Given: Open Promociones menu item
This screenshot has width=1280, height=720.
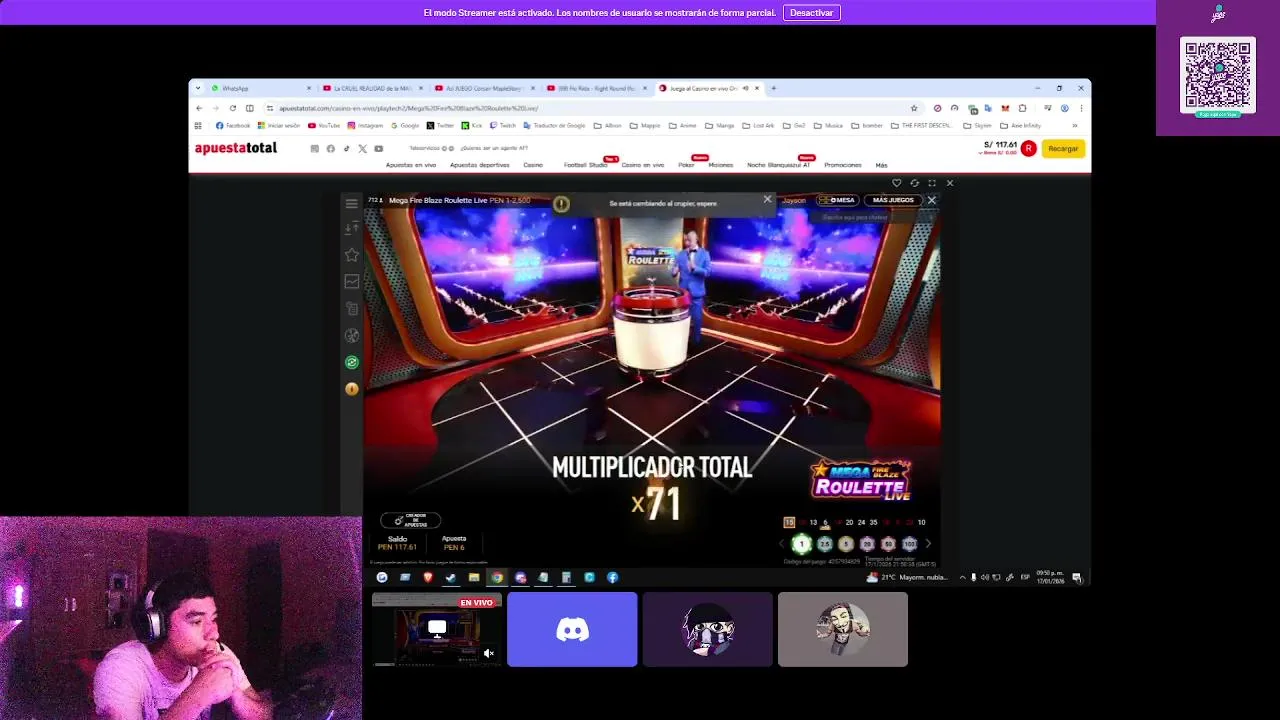Looking at the screenshot, I should [843, 165].
